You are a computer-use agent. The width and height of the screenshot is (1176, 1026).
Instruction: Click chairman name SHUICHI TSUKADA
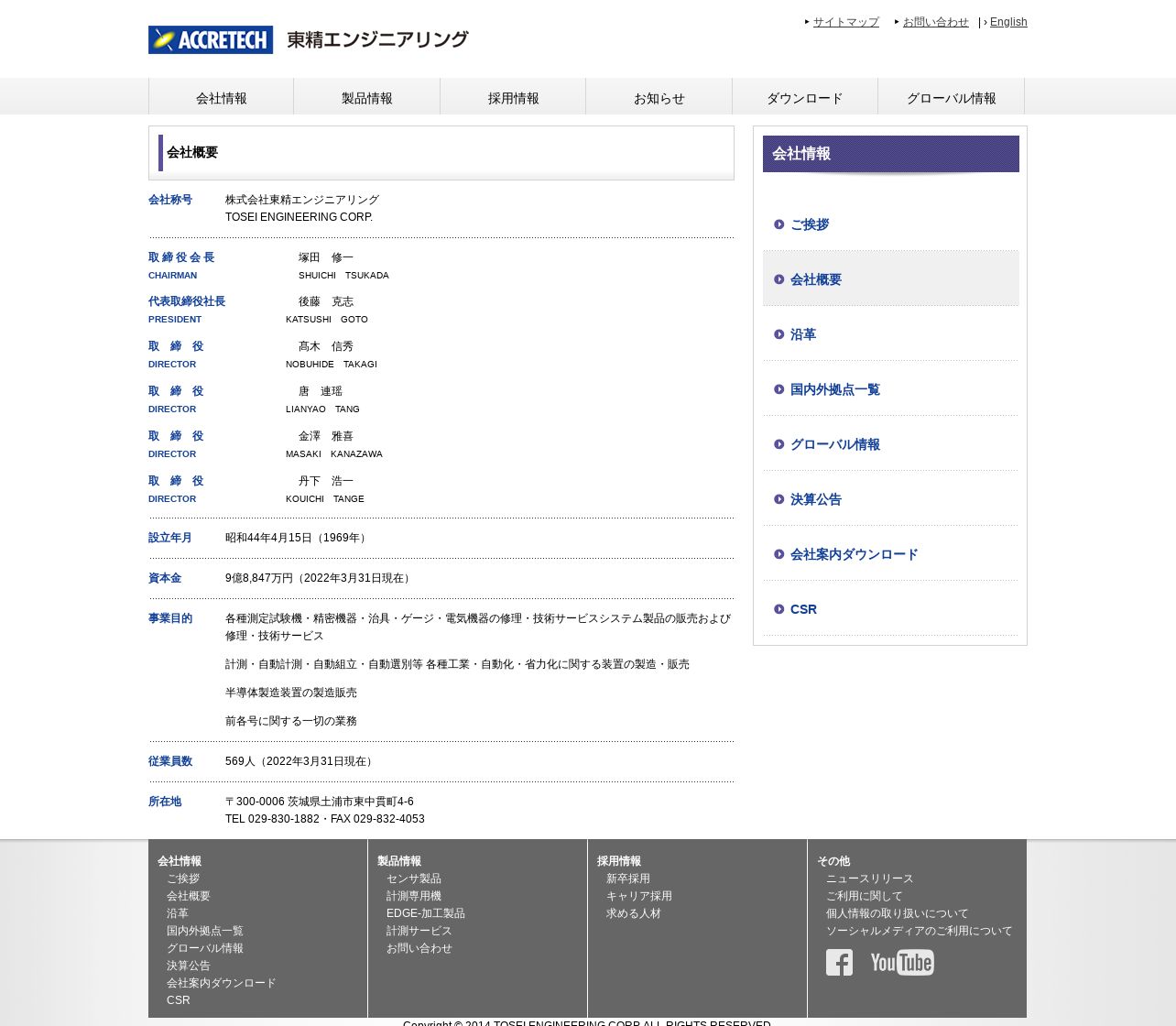343,276
